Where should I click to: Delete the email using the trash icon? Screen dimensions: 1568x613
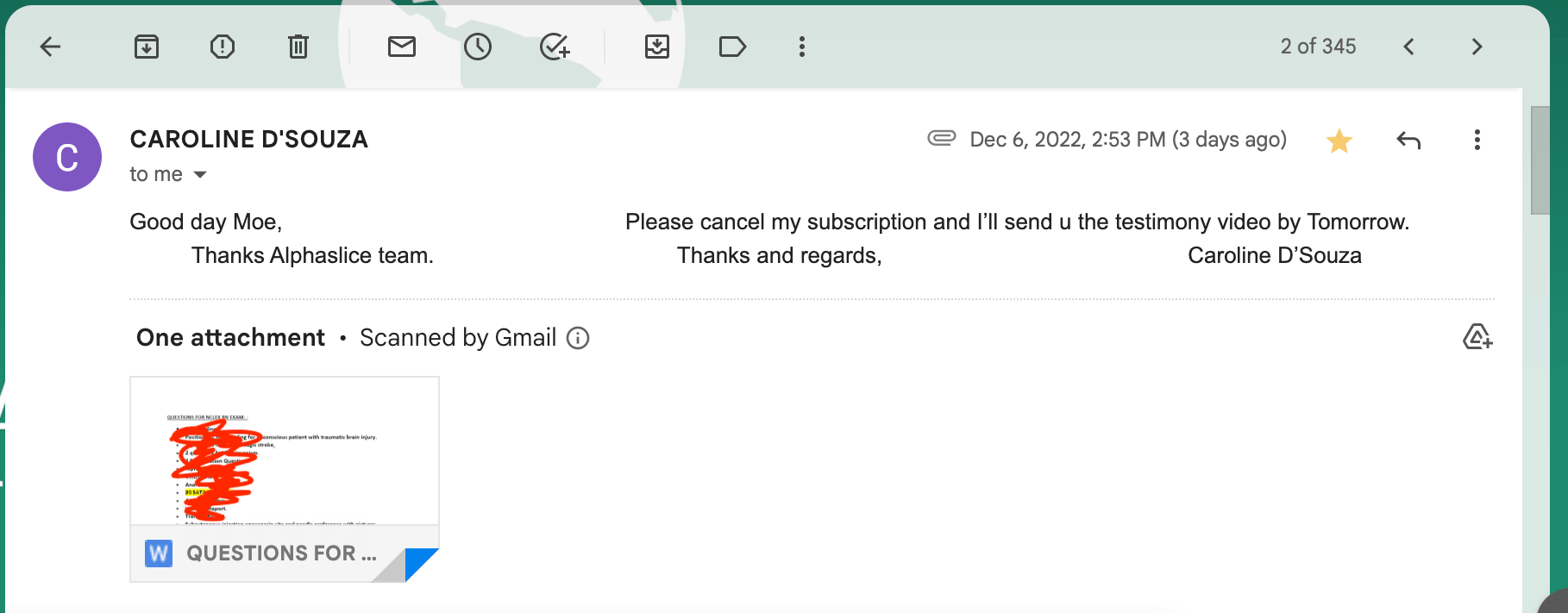click(298, 47)
